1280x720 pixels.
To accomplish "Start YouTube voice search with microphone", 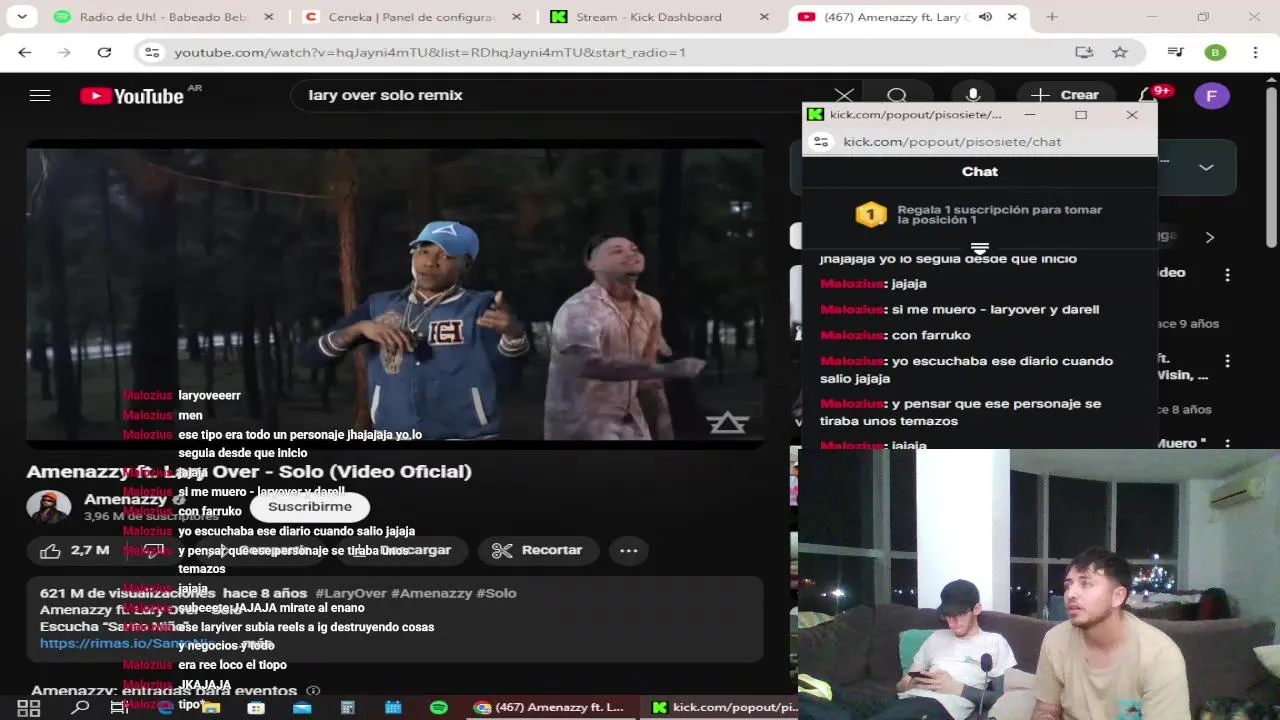I will 972,95.
